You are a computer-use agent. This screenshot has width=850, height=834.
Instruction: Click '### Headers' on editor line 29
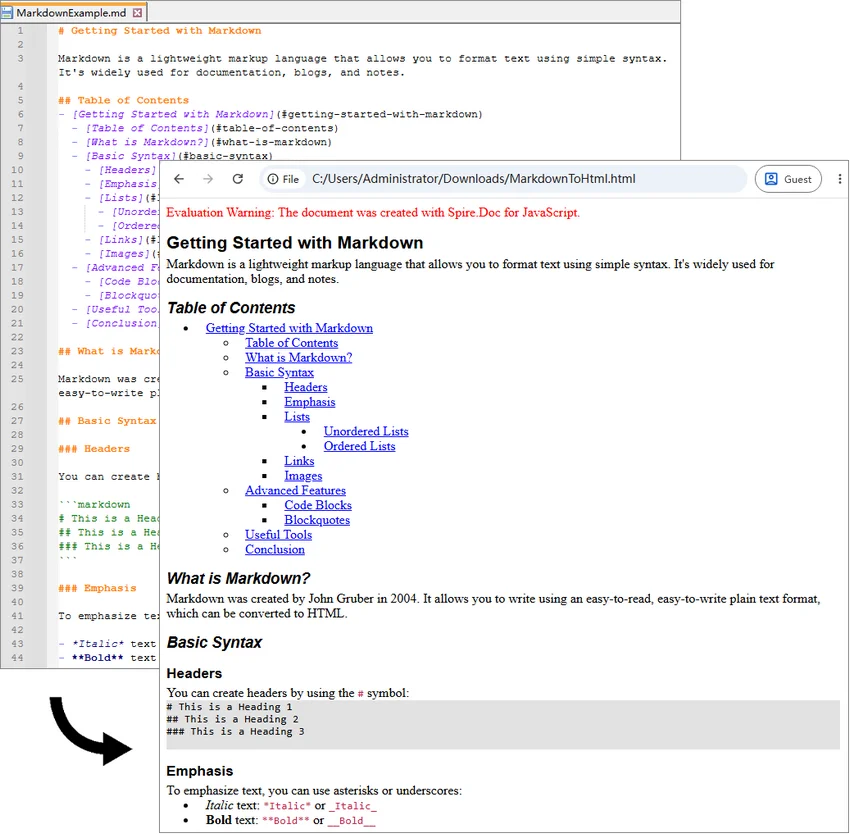point(94,449)
